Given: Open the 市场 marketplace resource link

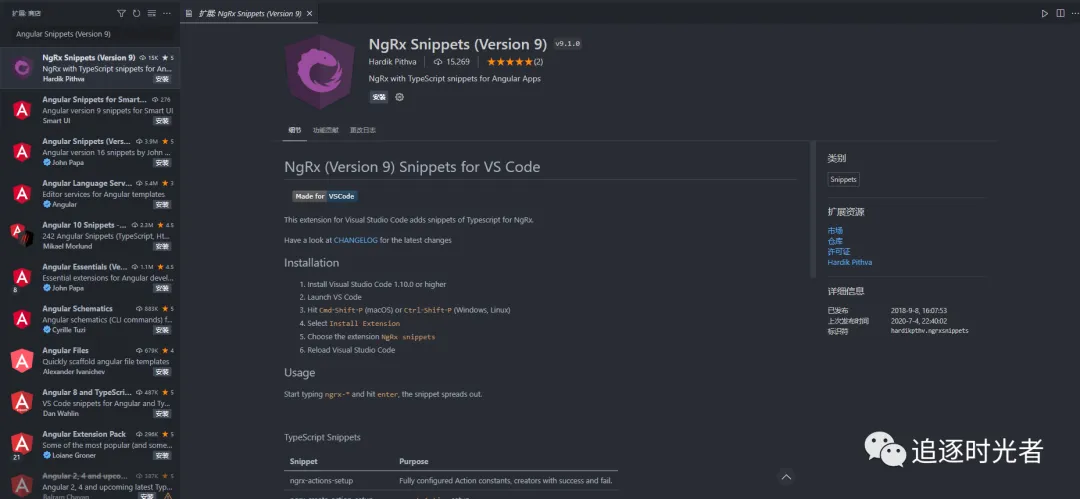Looking at the screenshot, I should (x=835, y=230).
